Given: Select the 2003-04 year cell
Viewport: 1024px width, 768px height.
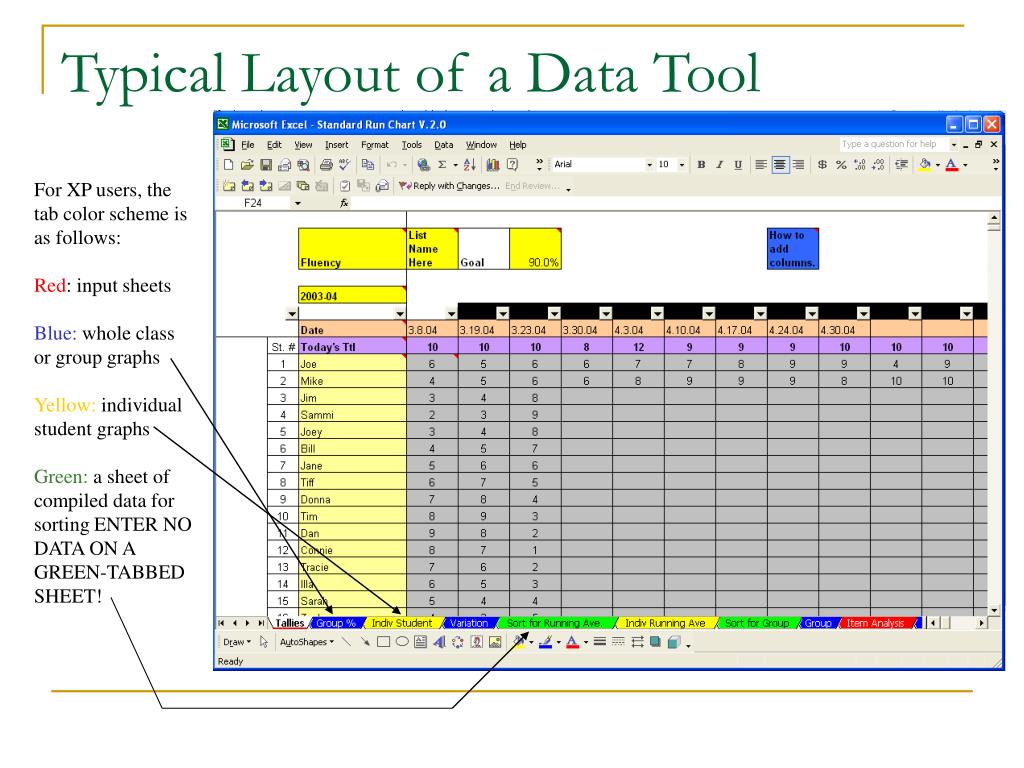Looking at the screenshot, I should coord(352,295).
